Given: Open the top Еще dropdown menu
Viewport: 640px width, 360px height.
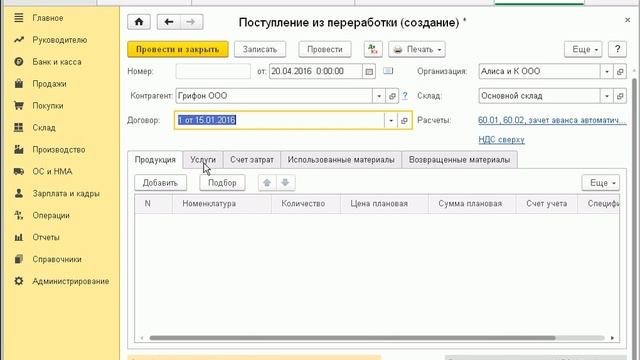Looking at the screenshot, I should point(583,49).
